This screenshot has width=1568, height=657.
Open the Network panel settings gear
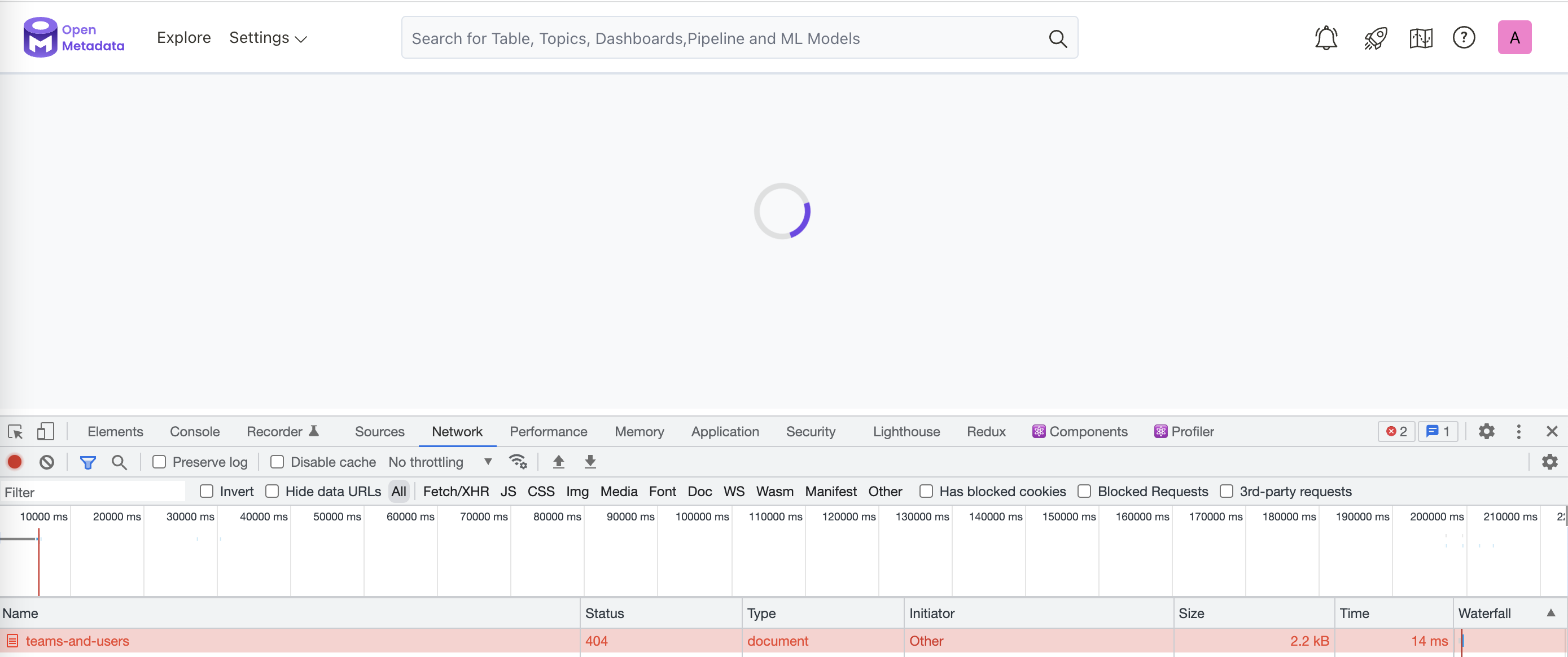(1549, 462)
